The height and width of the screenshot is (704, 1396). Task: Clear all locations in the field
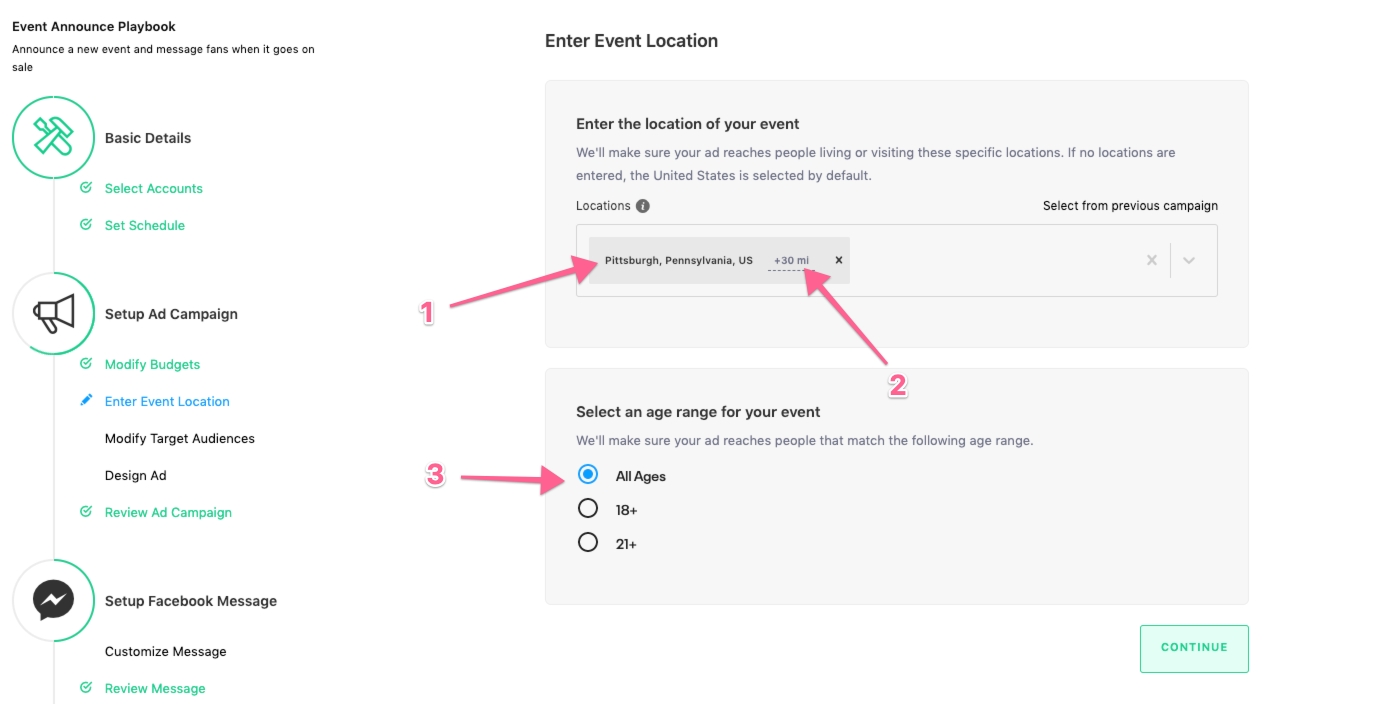1152,260
